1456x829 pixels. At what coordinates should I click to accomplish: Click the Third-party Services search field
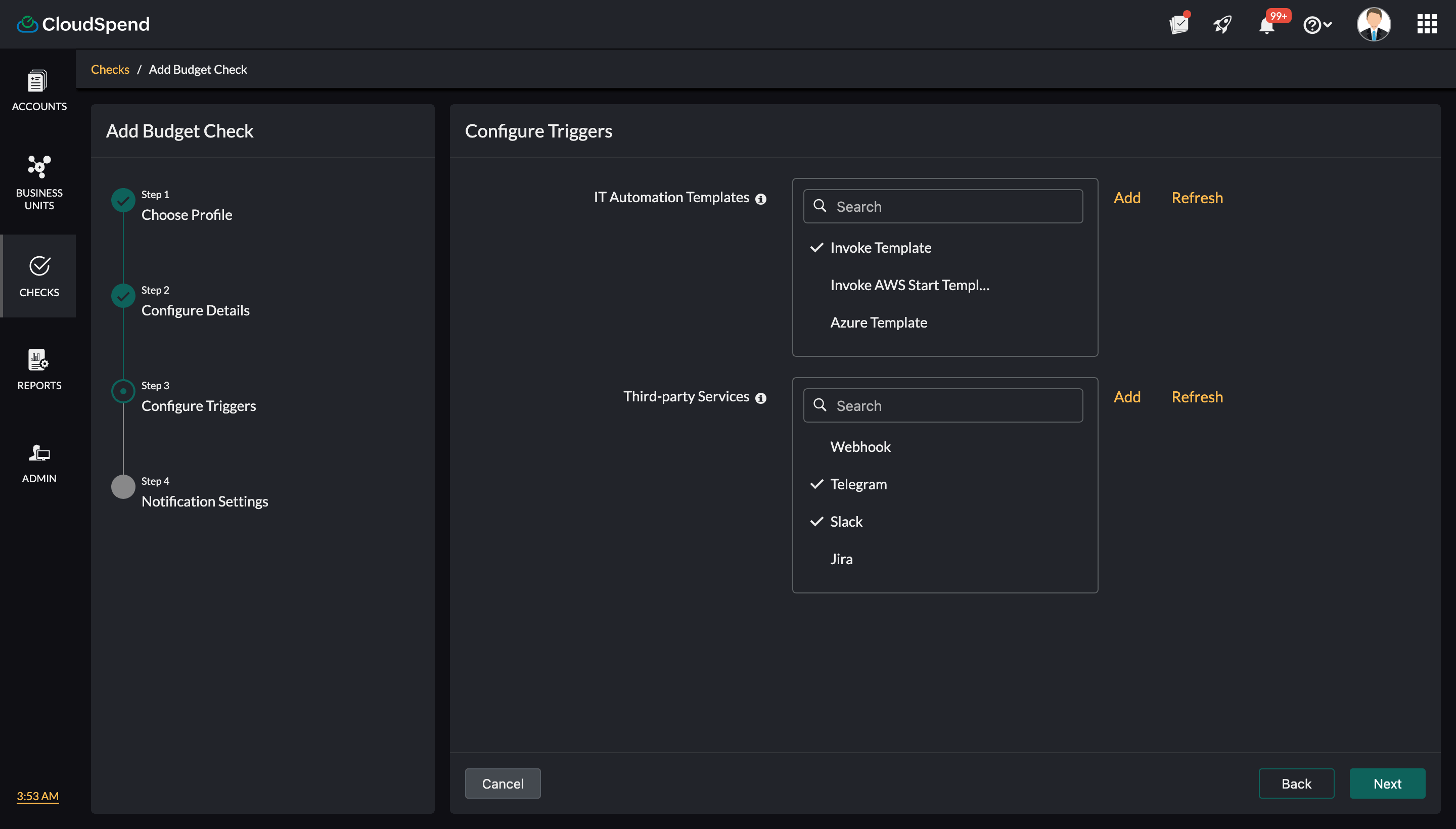(942, 405)
